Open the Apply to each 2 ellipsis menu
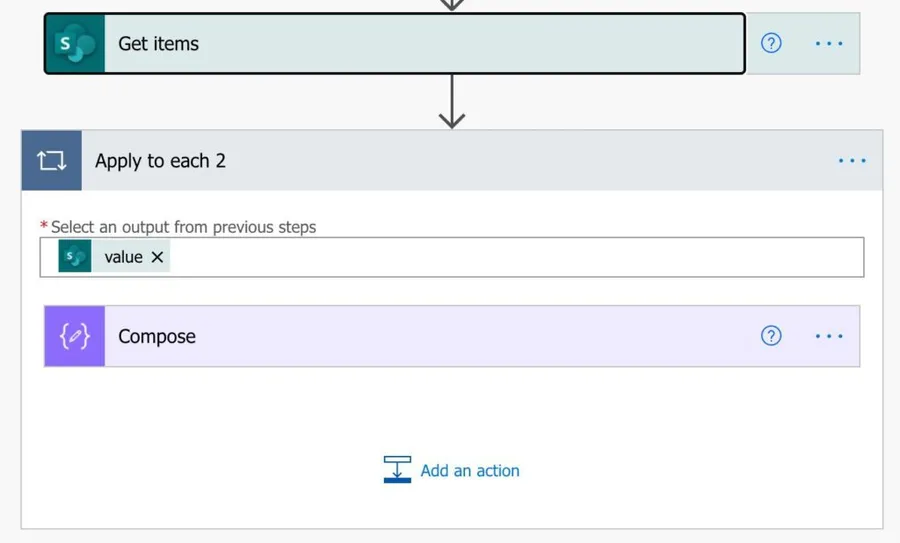The height and width of the screenshot is (543, 900). 852,161
